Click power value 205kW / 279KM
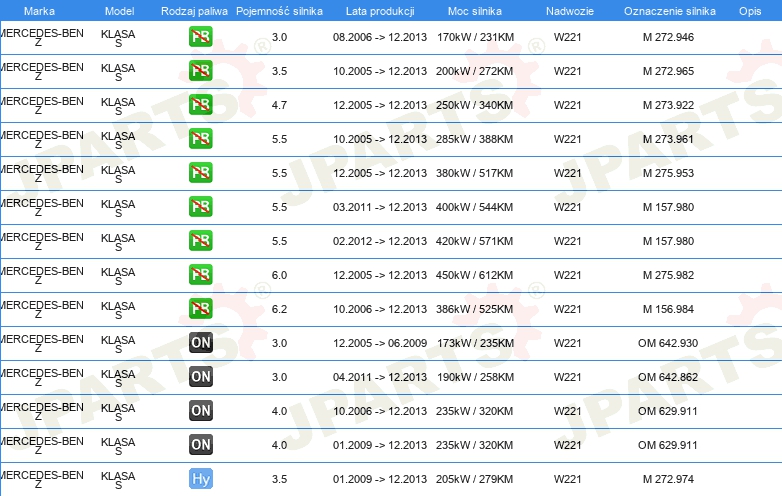This screenshot has width=782, height=496. point(474,479)
